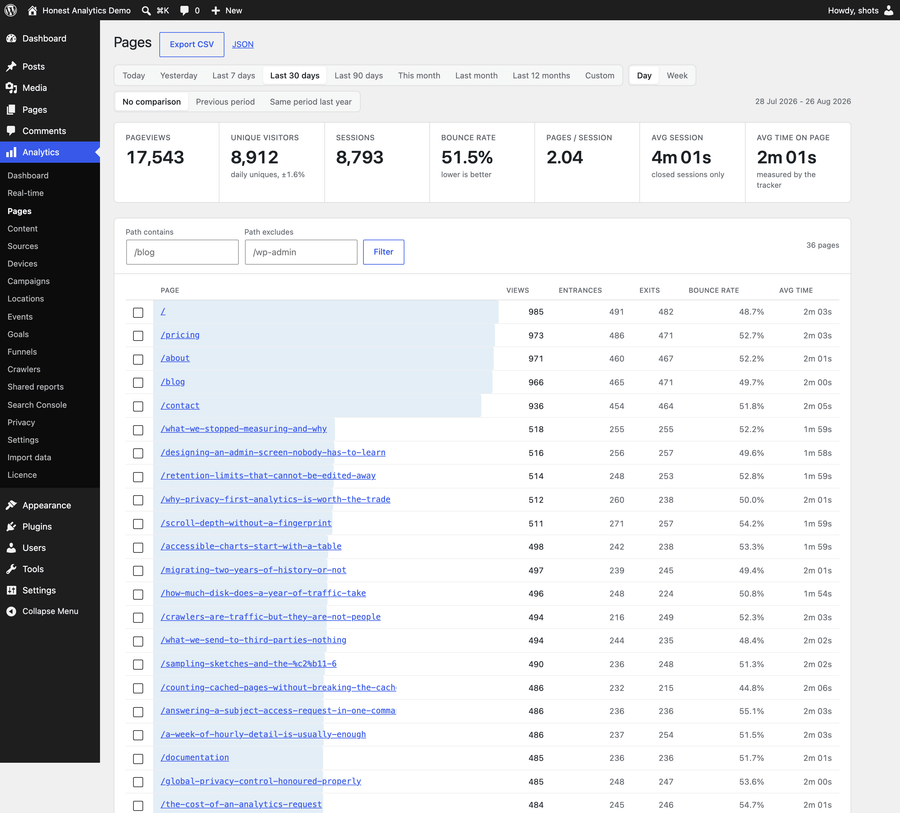Check the box for the /pricing row
Image resolution: width=900 pixels, height=813 pixels.
[x=138, y=336]
